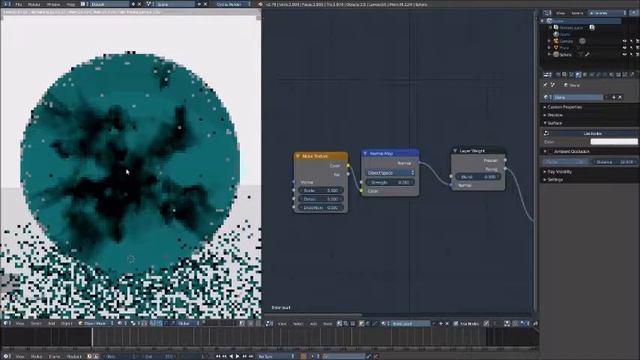640x360 pixels.
Task: Open the Object properties tab
Action: click(x=585, y=75)
